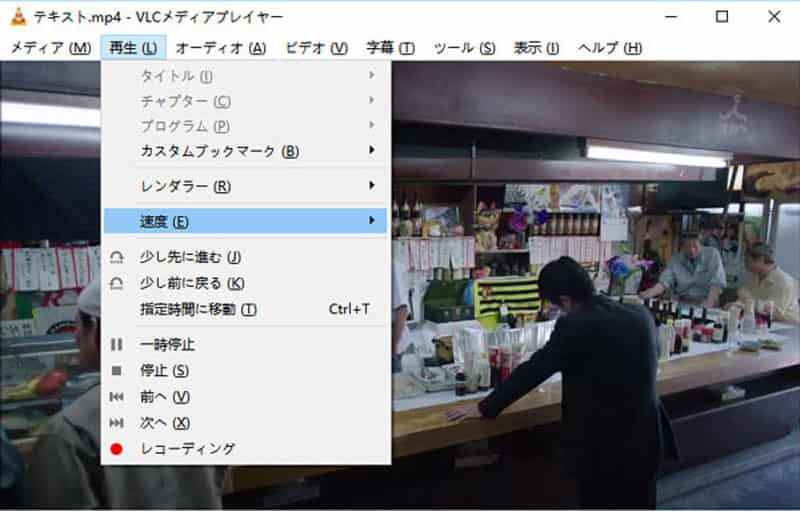
Task: Choose 停止 (S) to stop playback
Action: [x=245, y=371]
